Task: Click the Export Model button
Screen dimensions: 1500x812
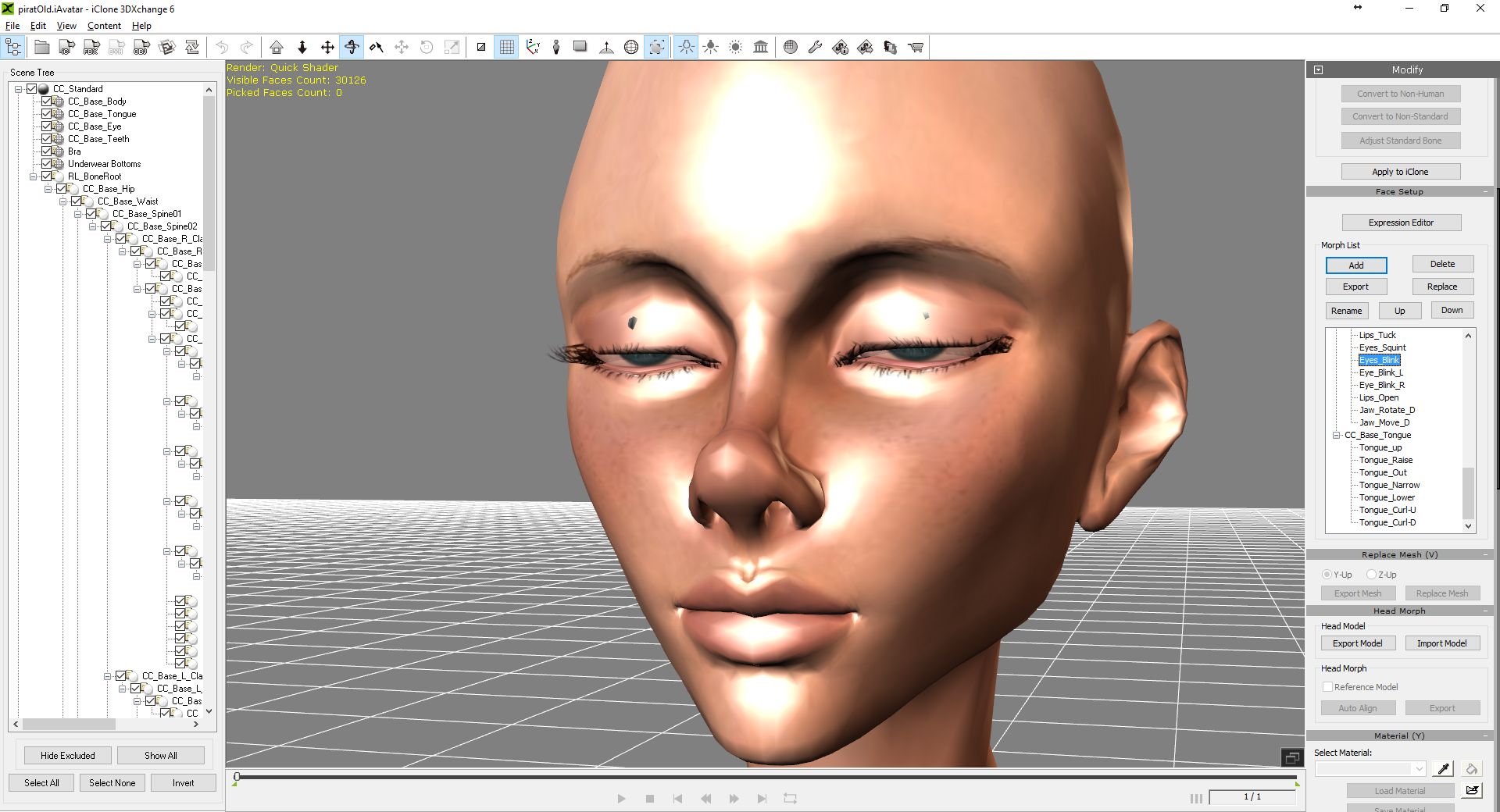Action: click(1358, 643)
